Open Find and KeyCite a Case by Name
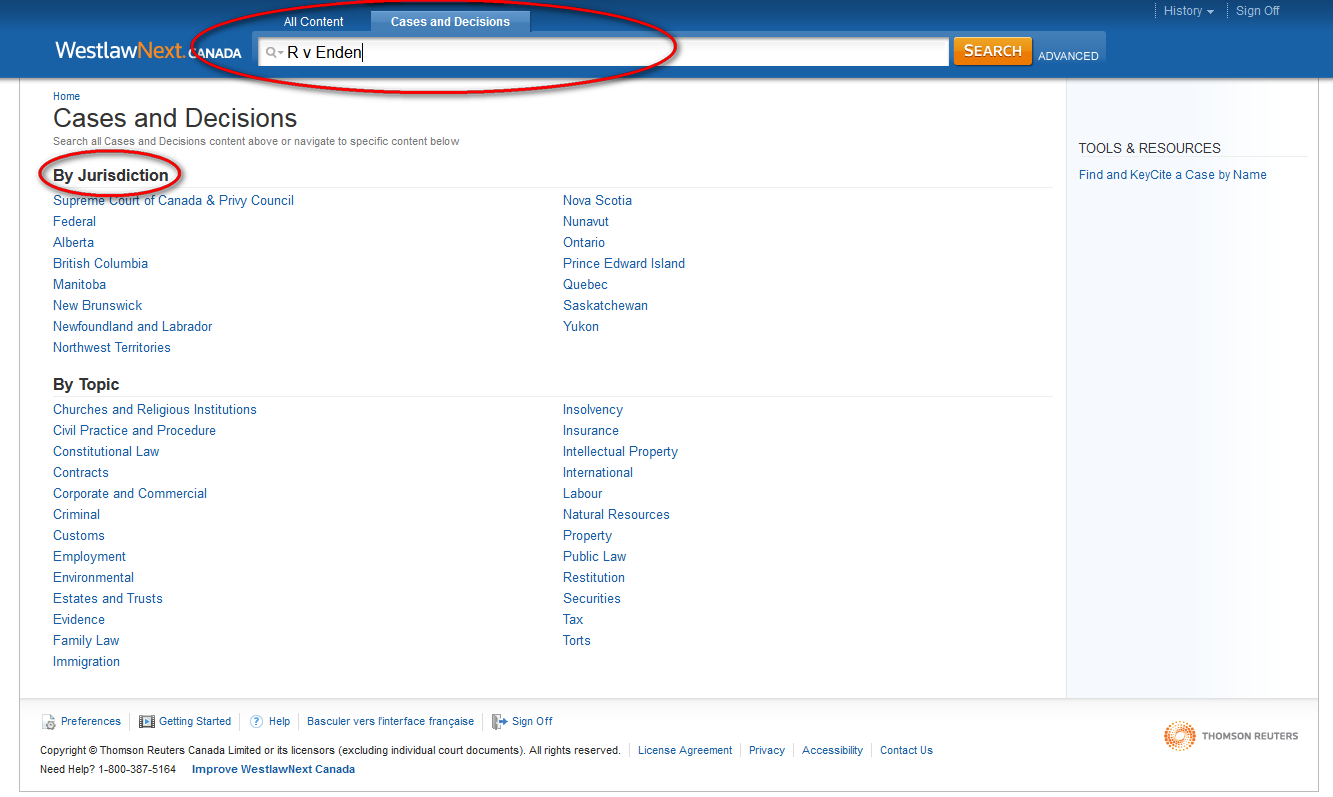Screen dimensions: 1333x797 1172,174
